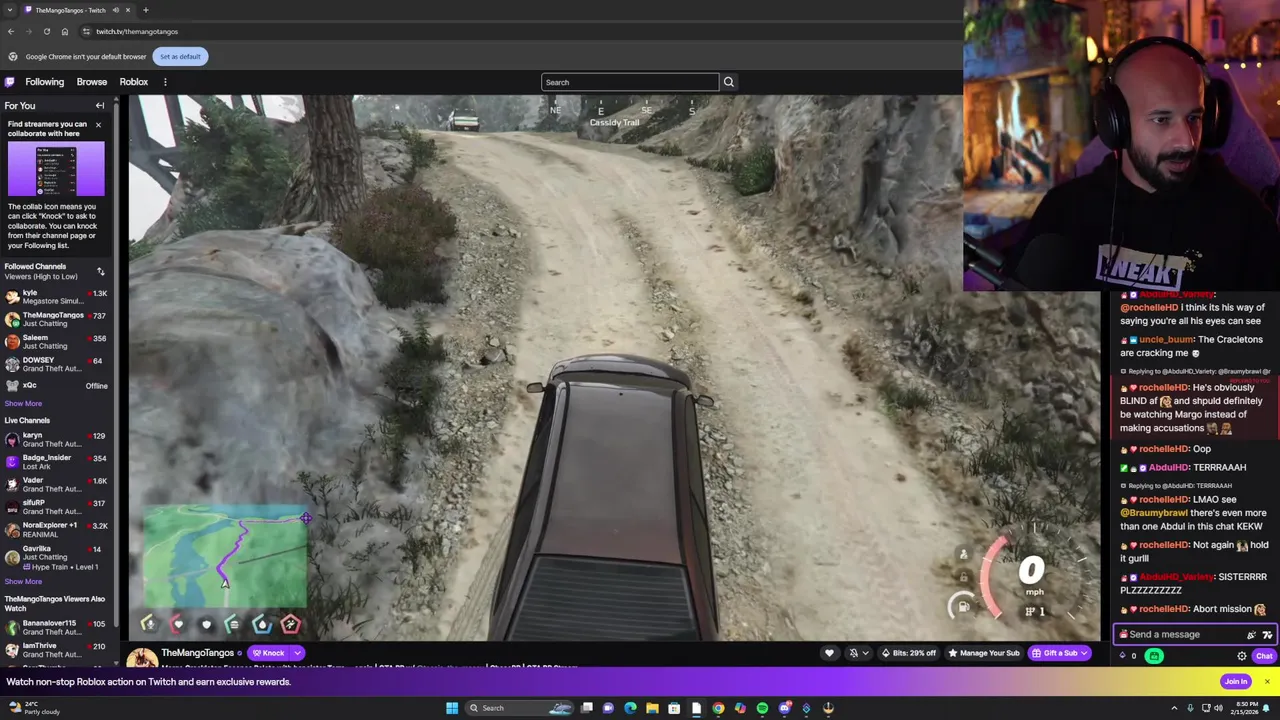Image resolution: width=1280 pixels, height=720 pixels.
Task: Open Spotify from the taskbar
Action: (x=762, y=708)
